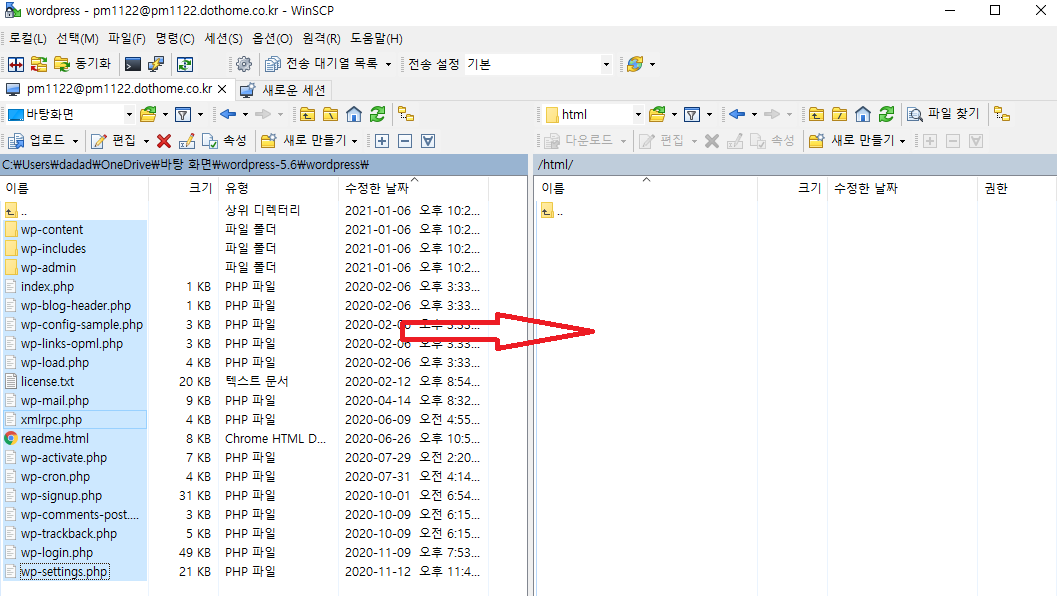Image resolution: width=1057 pixels, height=596 pixels.
Task: Go to local root directory icon
Action: coord(331,115)
